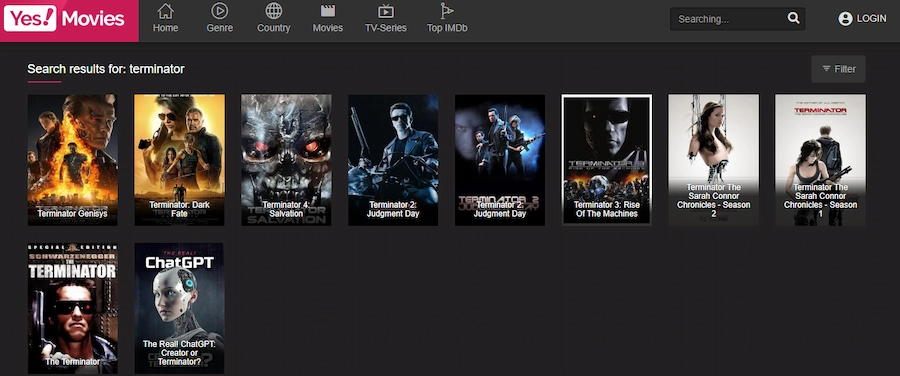Open Sarah Connor Chronicles Season 2 poster
900x376 pixels.
[713, 160]
